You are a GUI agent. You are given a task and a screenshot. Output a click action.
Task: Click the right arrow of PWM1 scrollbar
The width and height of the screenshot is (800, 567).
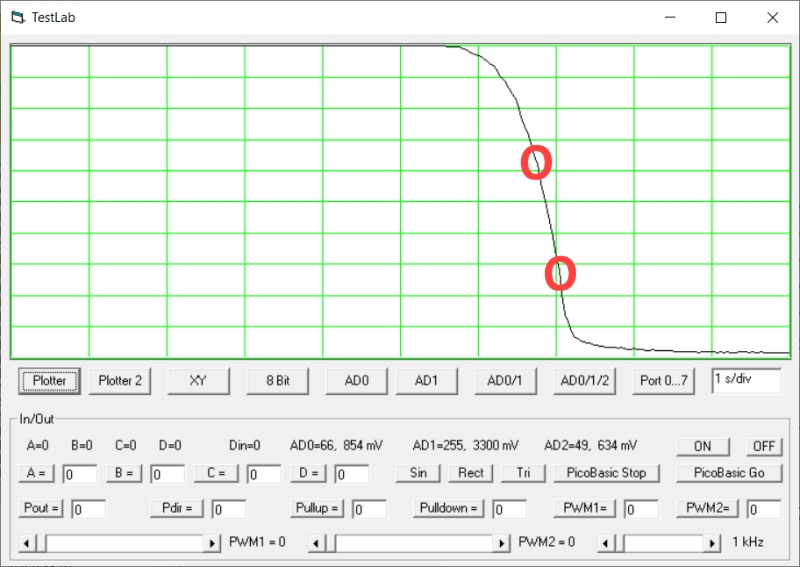pos(212,542)
